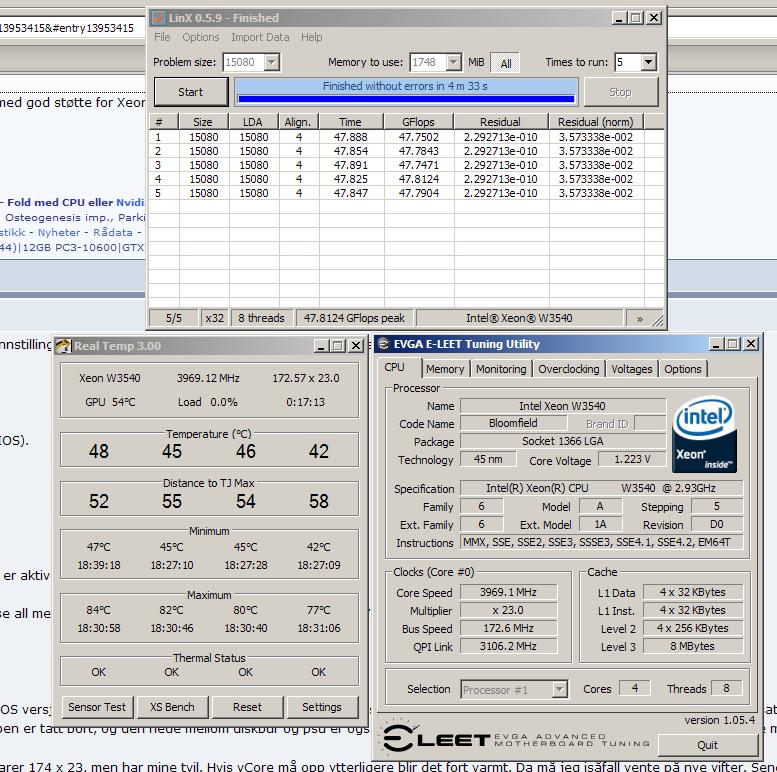This screenshot has width=777, height=772.
Task: Open the Problem size dropdown
Action: pos(271,62)
